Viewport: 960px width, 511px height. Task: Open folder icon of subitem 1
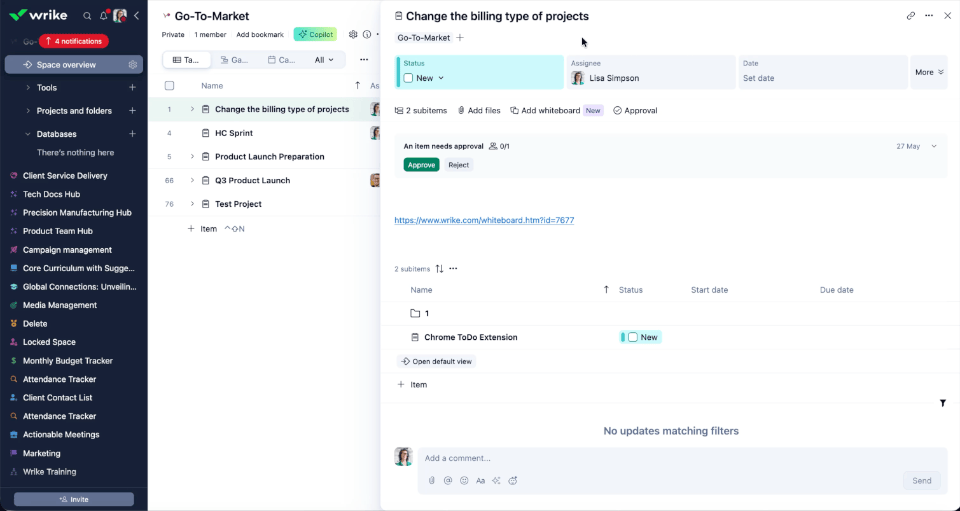(415, 313)
